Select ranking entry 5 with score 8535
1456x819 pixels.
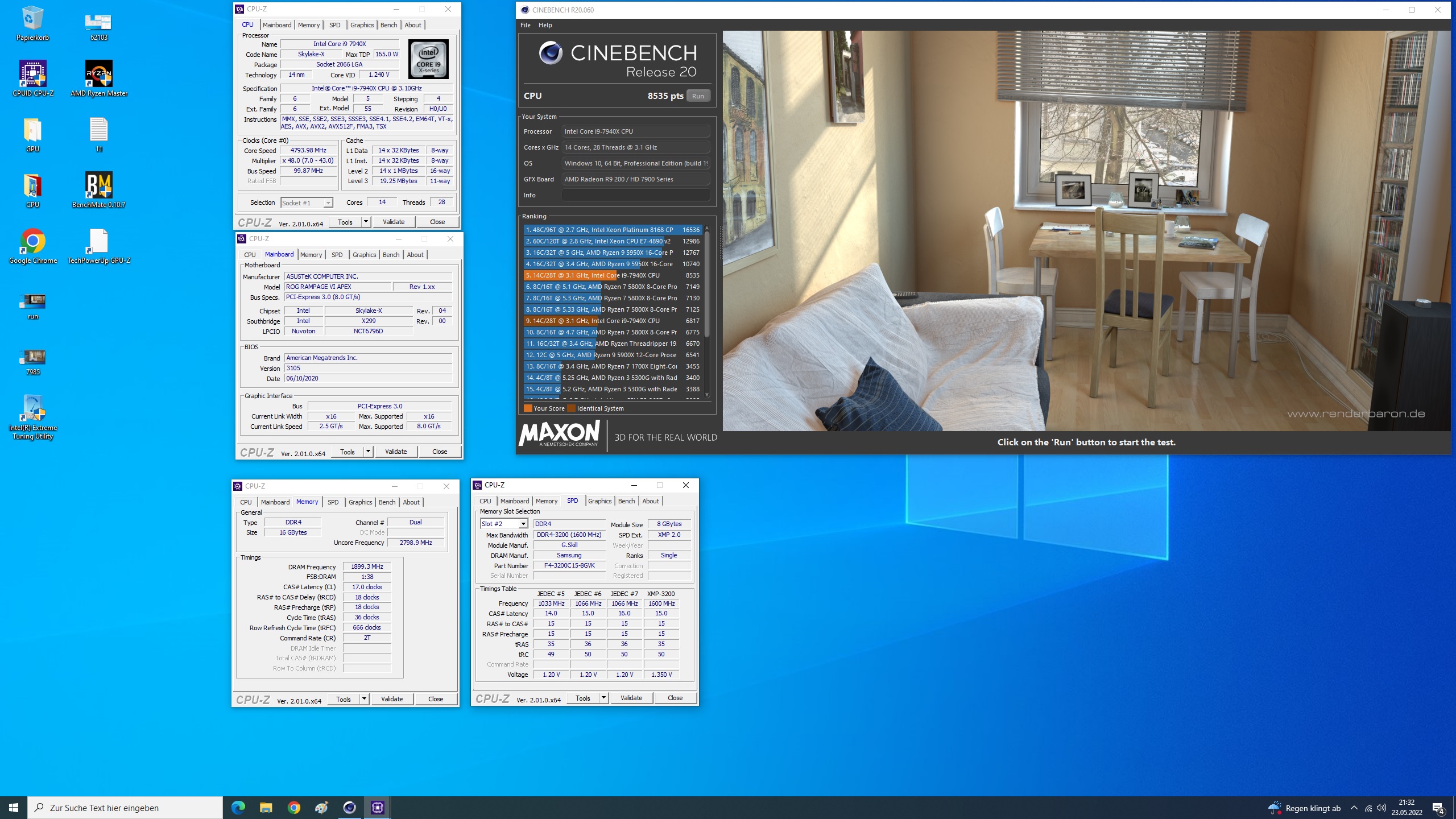coord(613,275)
